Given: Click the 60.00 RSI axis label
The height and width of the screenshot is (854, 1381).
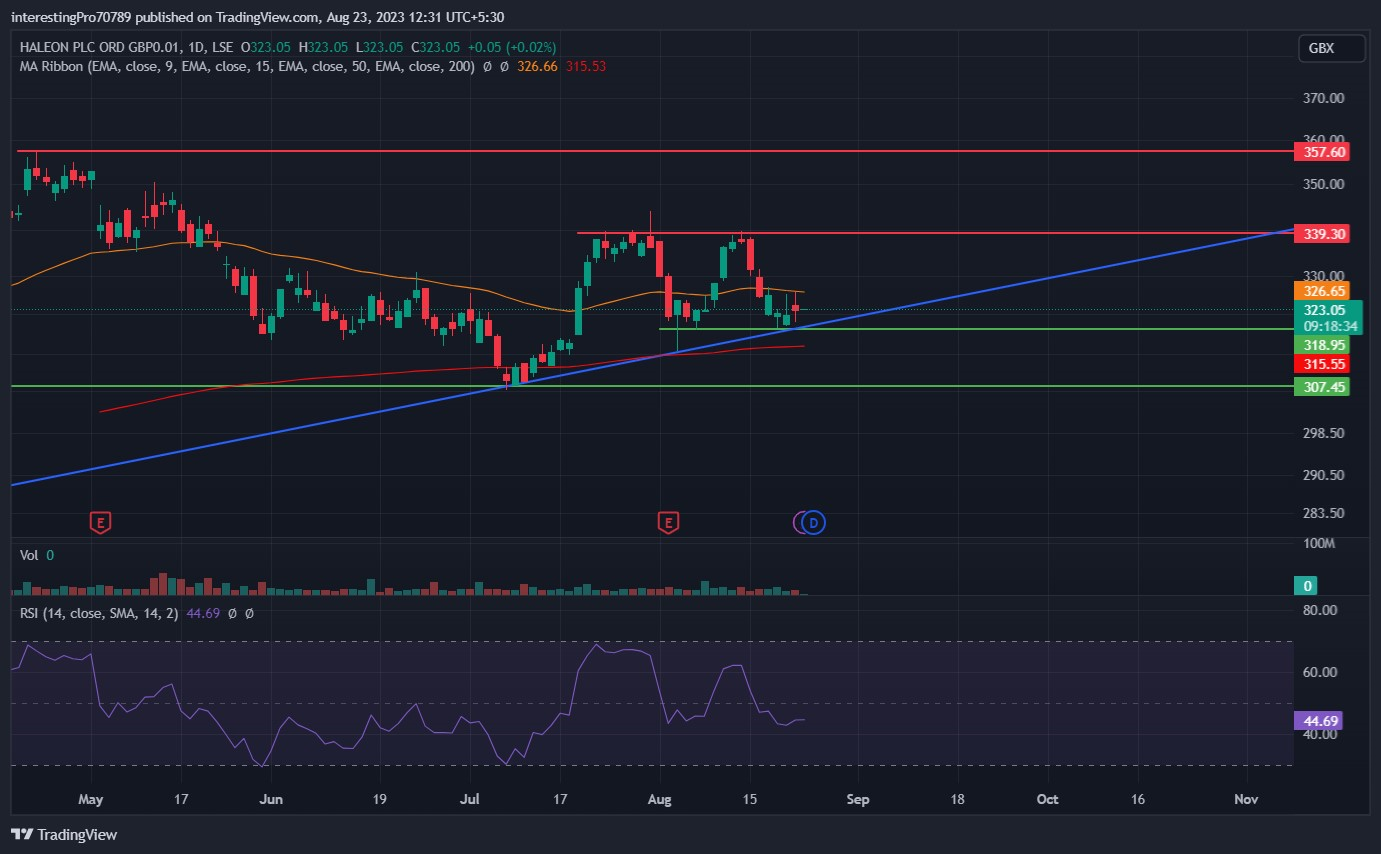Looking at the screenshot, I should (1319, 672).
